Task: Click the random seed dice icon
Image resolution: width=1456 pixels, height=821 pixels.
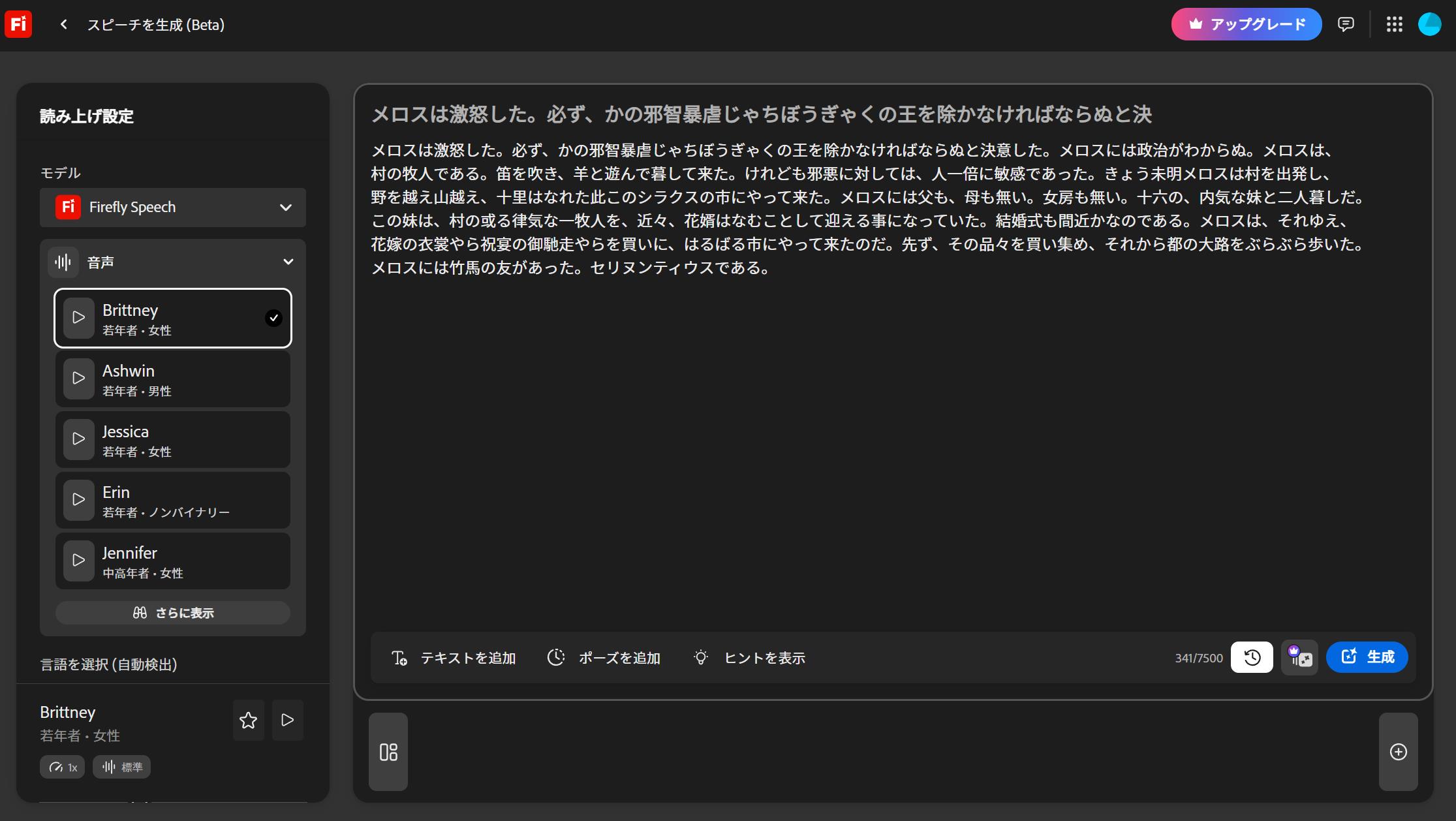Action: (1299, 657)
